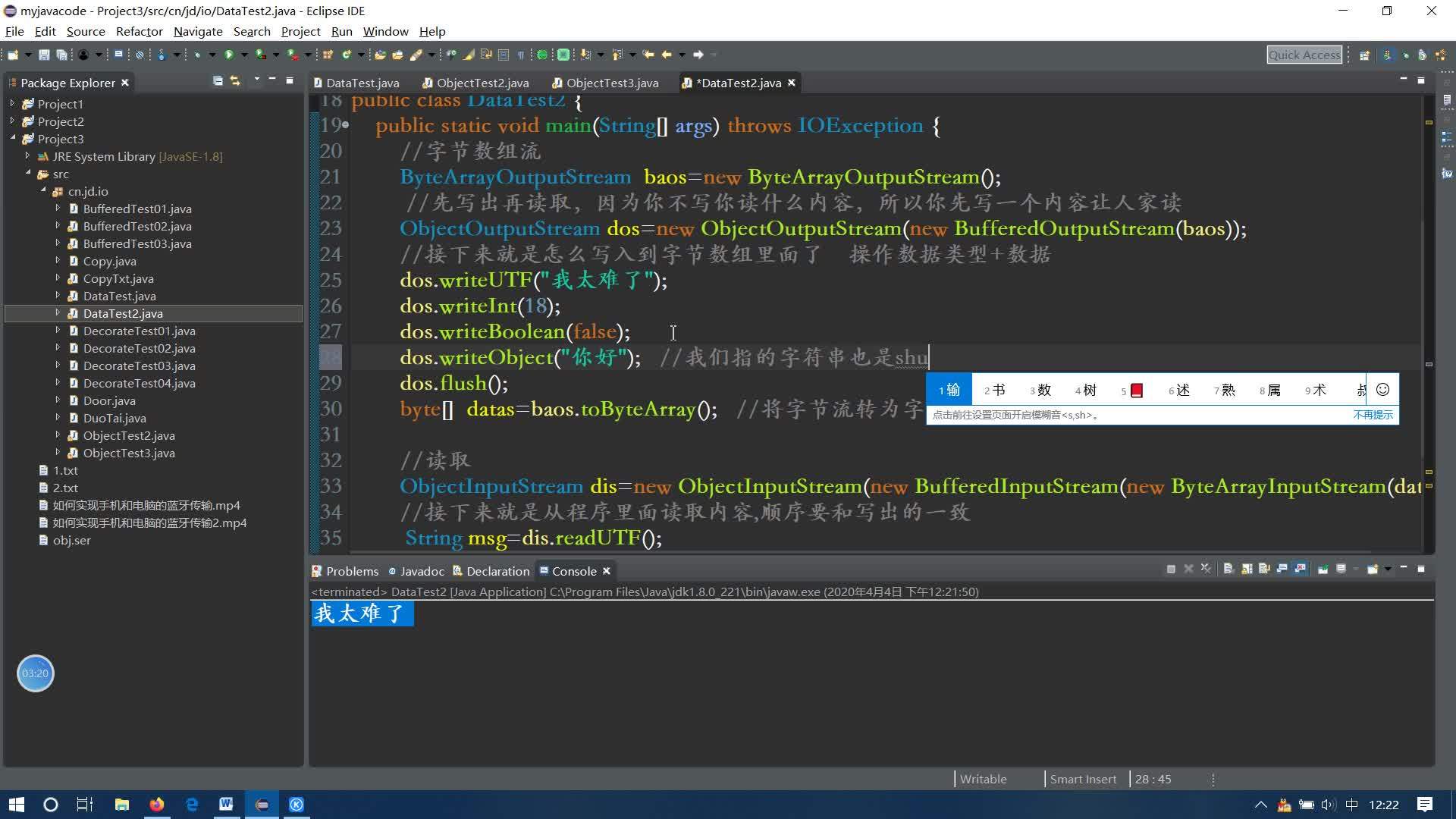The image size is (1456, 819).
Task: Open Word from the taskbar
Action: coord(226,805)
